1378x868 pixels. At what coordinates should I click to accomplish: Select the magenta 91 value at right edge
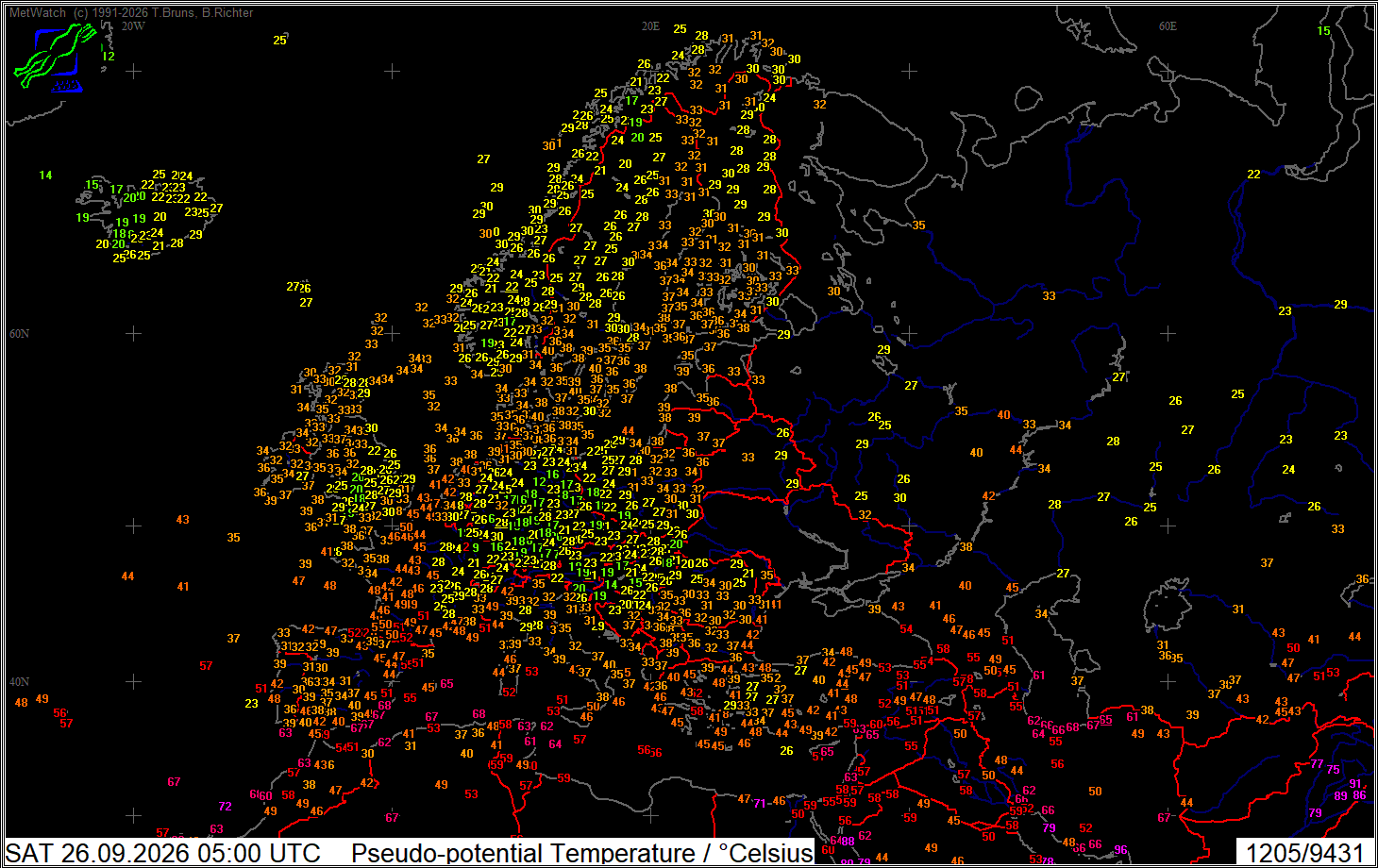pos(1355,784)
